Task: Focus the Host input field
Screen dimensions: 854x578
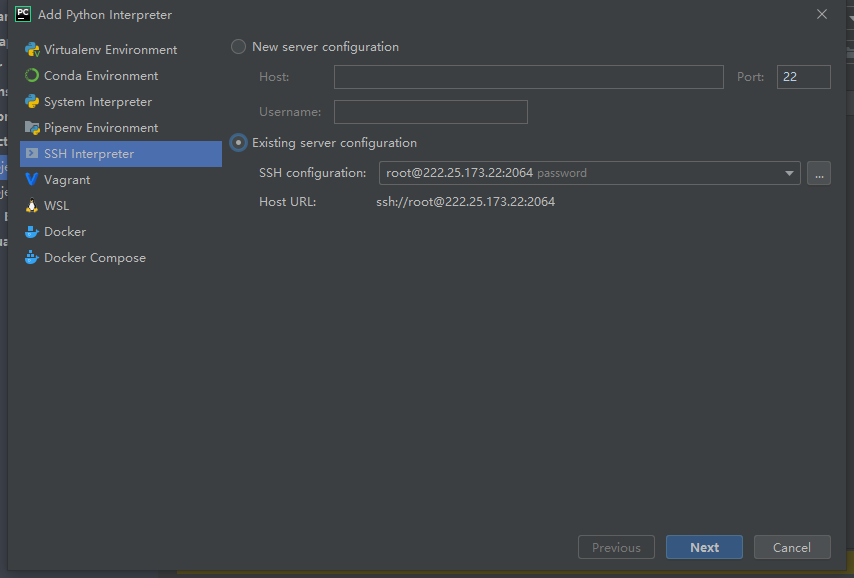Action: click(x=528, y=77)
